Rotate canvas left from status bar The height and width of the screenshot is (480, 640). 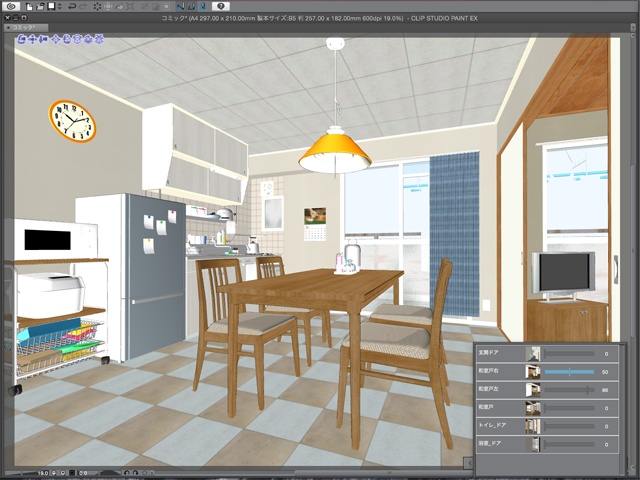(x=127, y=473)
